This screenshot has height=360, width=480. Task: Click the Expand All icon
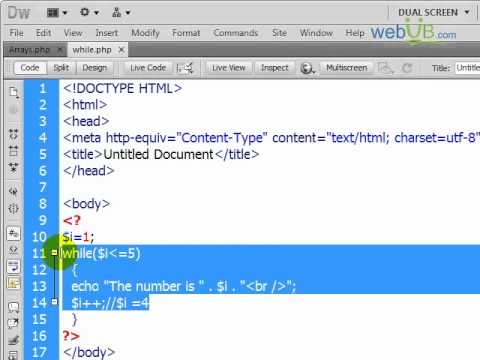13,167
